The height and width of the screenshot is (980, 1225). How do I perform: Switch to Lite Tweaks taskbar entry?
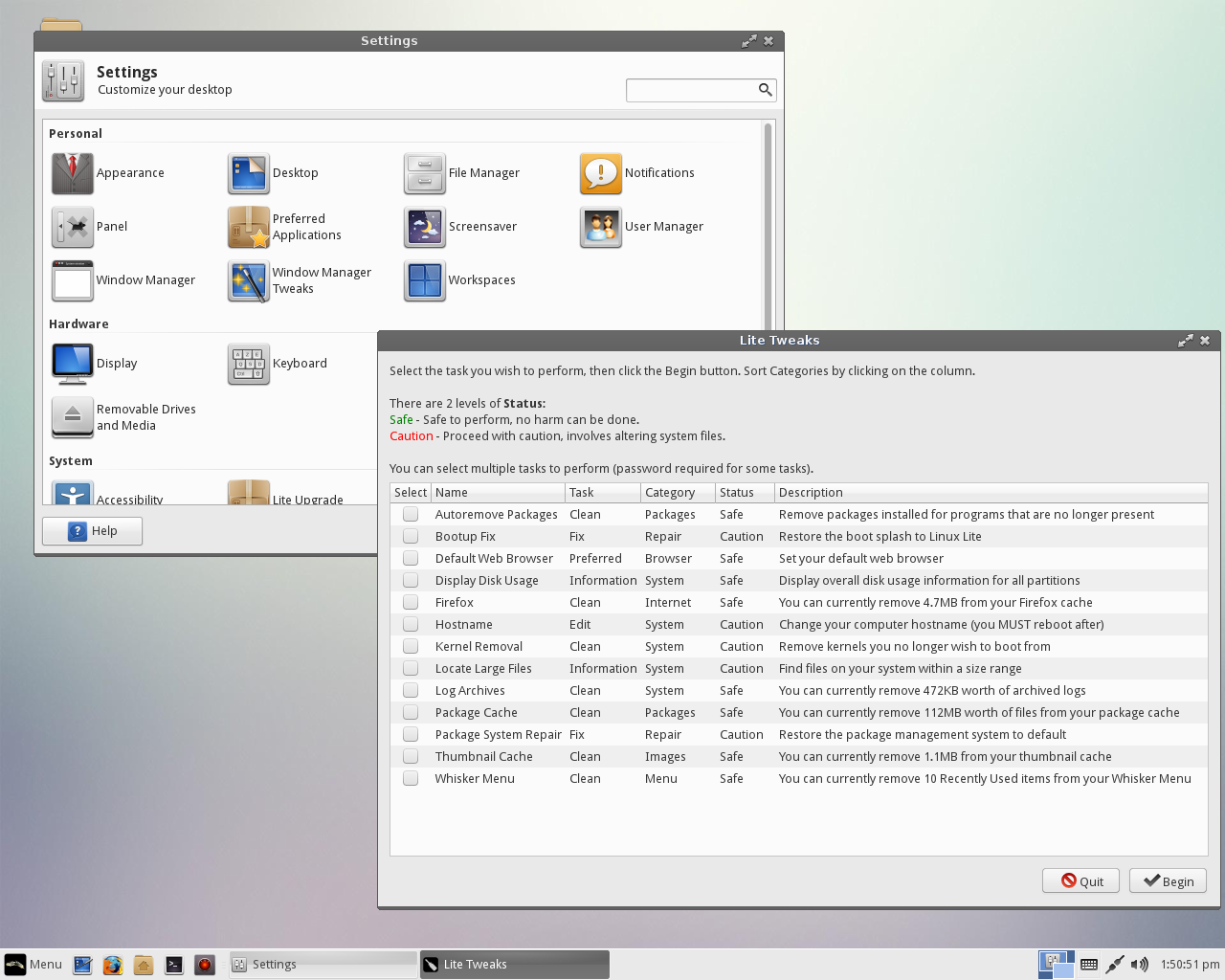[514, 965]
